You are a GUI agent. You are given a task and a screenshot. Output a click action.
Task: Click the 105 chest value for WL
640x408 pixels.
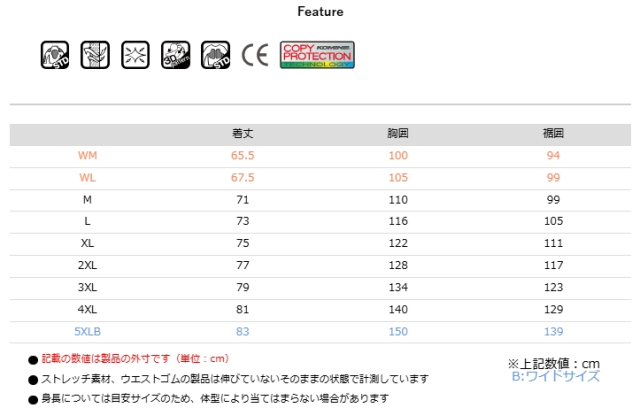tap(398, 177)
